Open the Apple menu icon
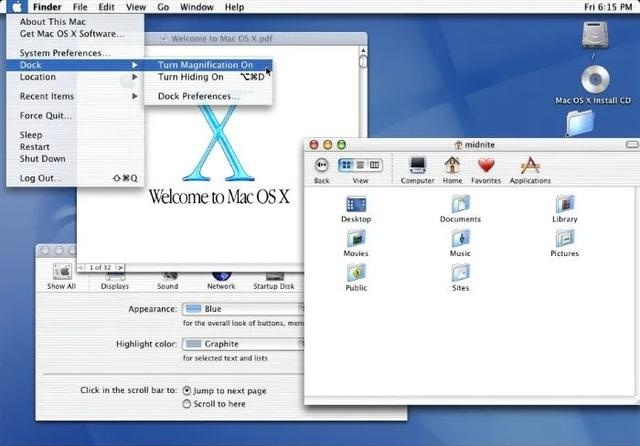 click(x=17, y=7)
